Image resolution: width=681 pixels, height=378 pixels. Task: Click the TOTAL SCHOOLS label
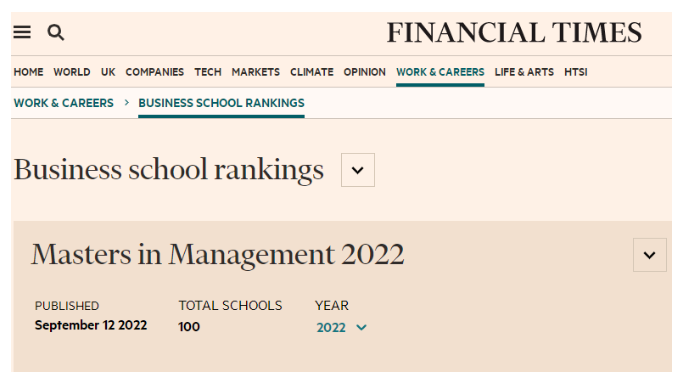pyautogui.click(x=230, y=305)
